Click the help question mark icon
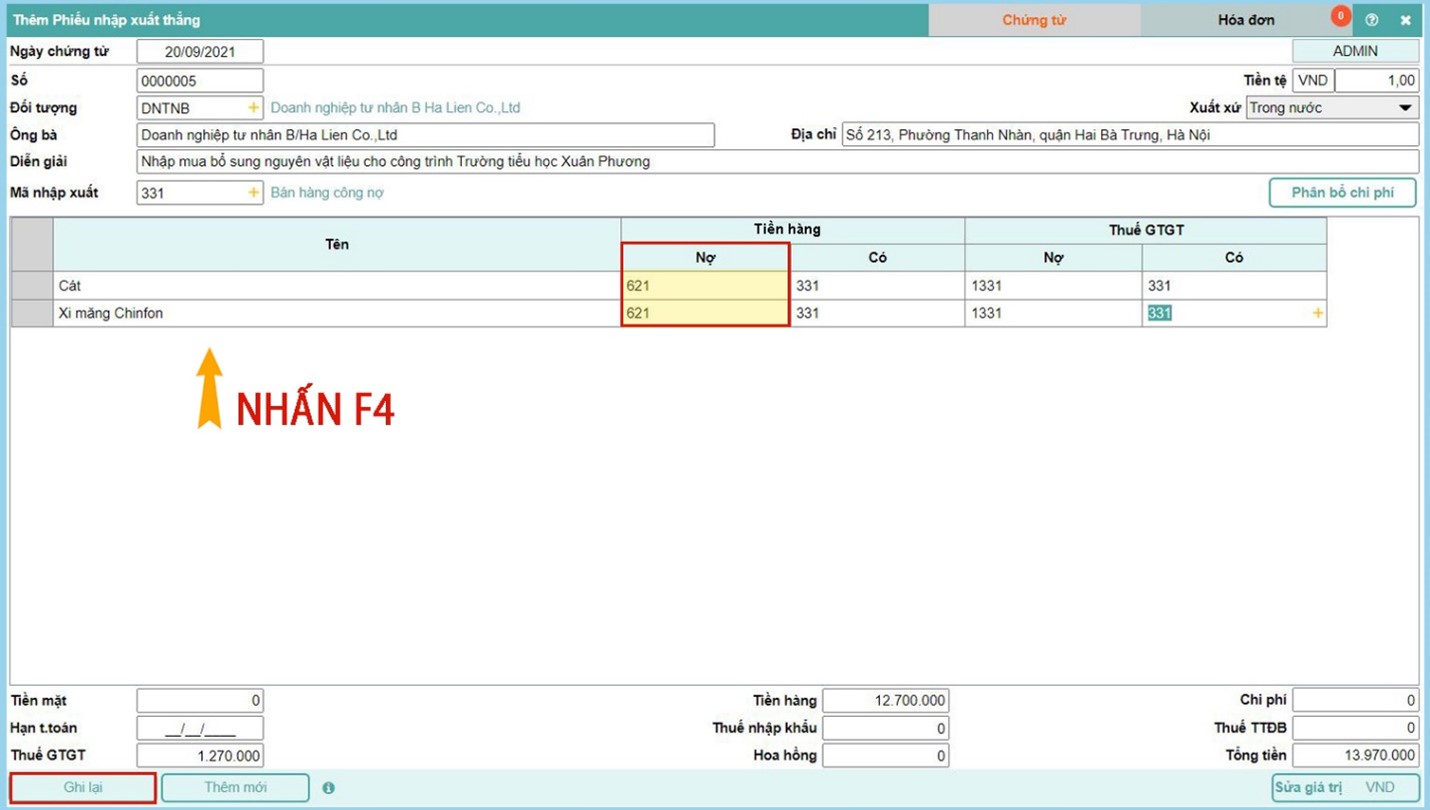 [1372, 20]
